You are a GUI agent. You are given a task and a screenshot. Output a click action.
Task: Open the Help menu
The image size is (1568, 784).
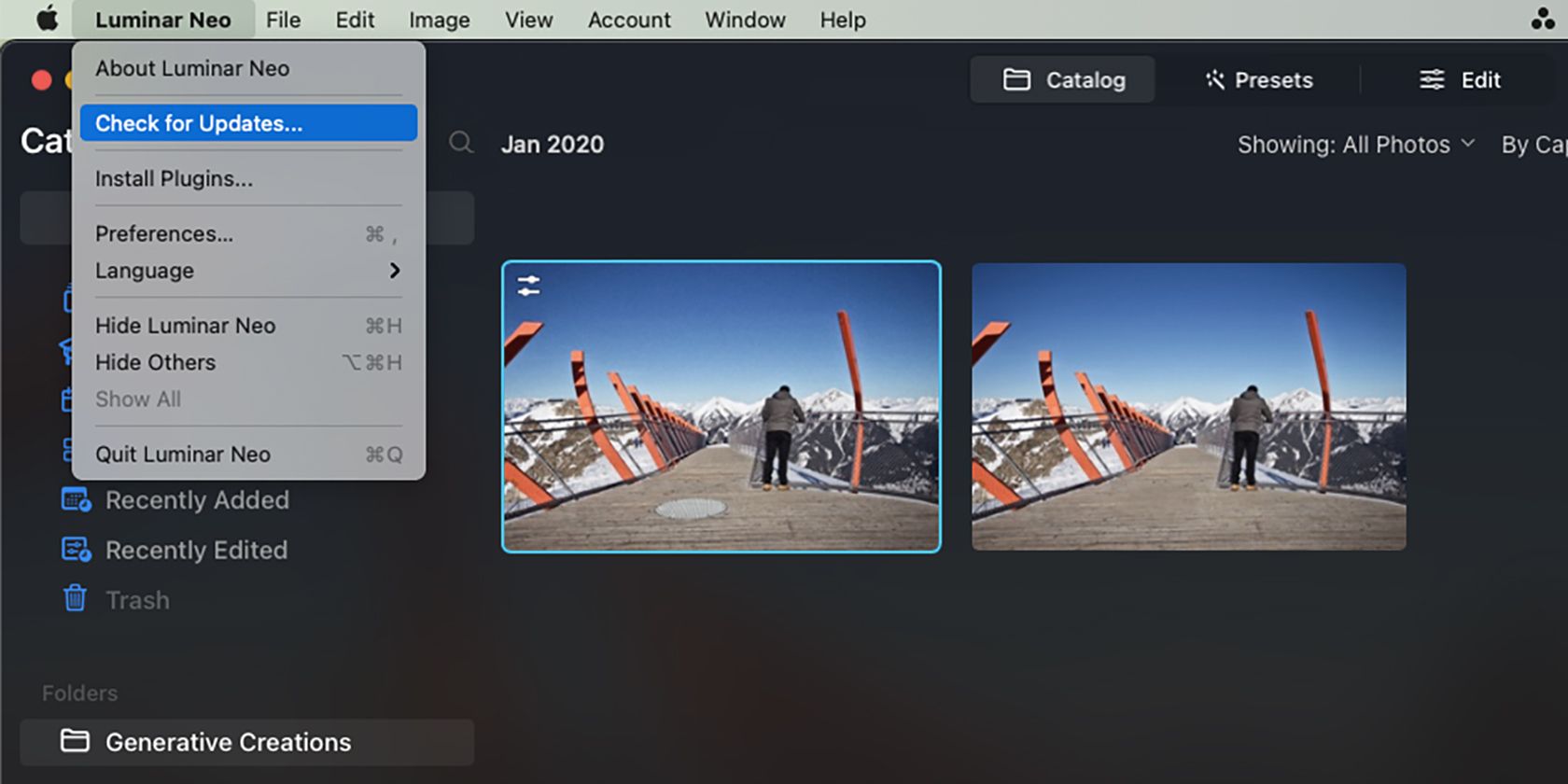pyautogui.click(x=843, y=20)
